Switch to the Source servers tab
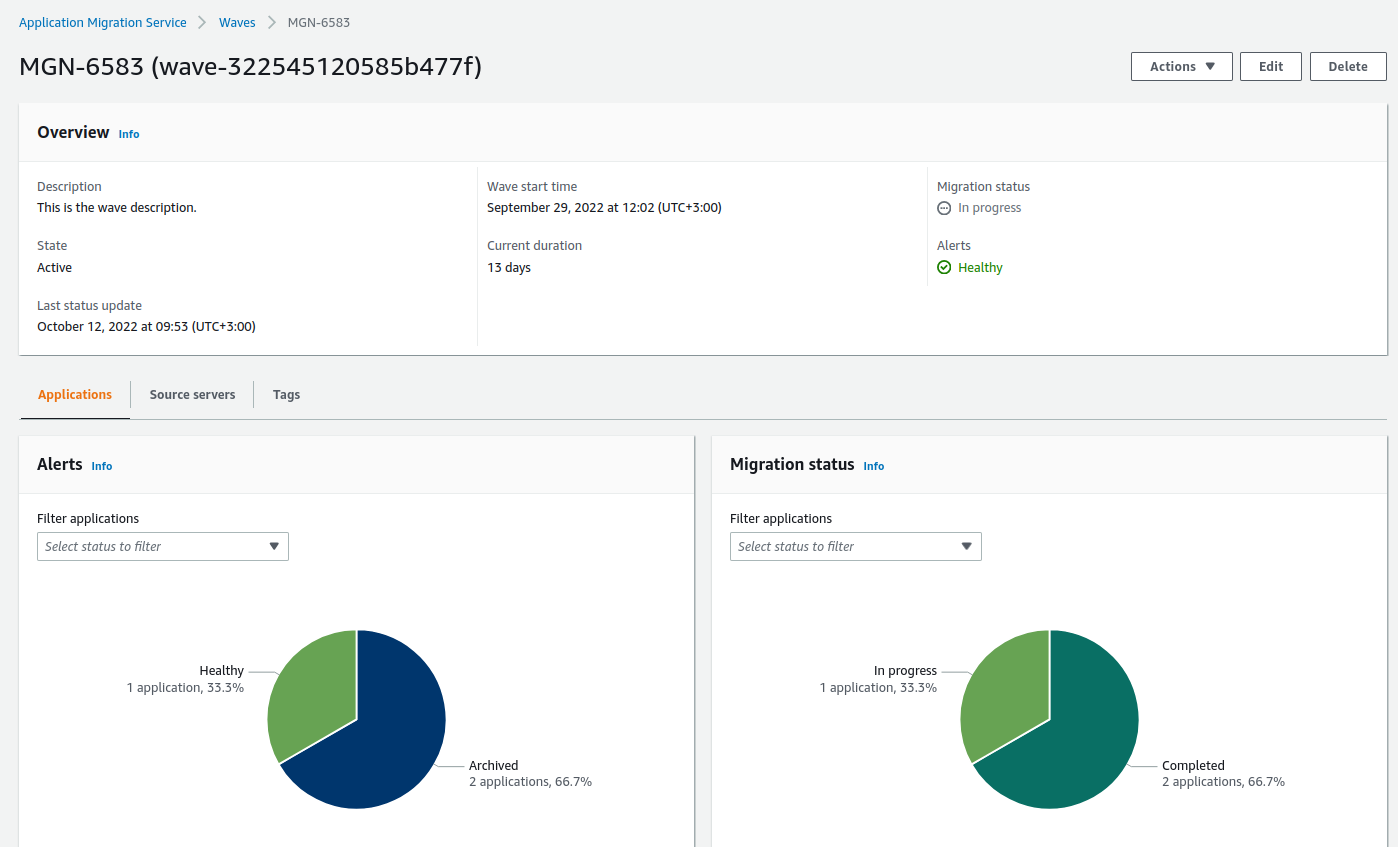1398x847 pixels. point(192,394)
